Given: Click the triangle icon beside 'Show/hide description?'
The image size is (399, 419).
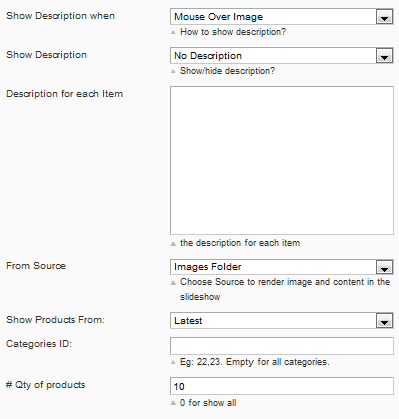Looking at the screenshot, I should 173,71.
